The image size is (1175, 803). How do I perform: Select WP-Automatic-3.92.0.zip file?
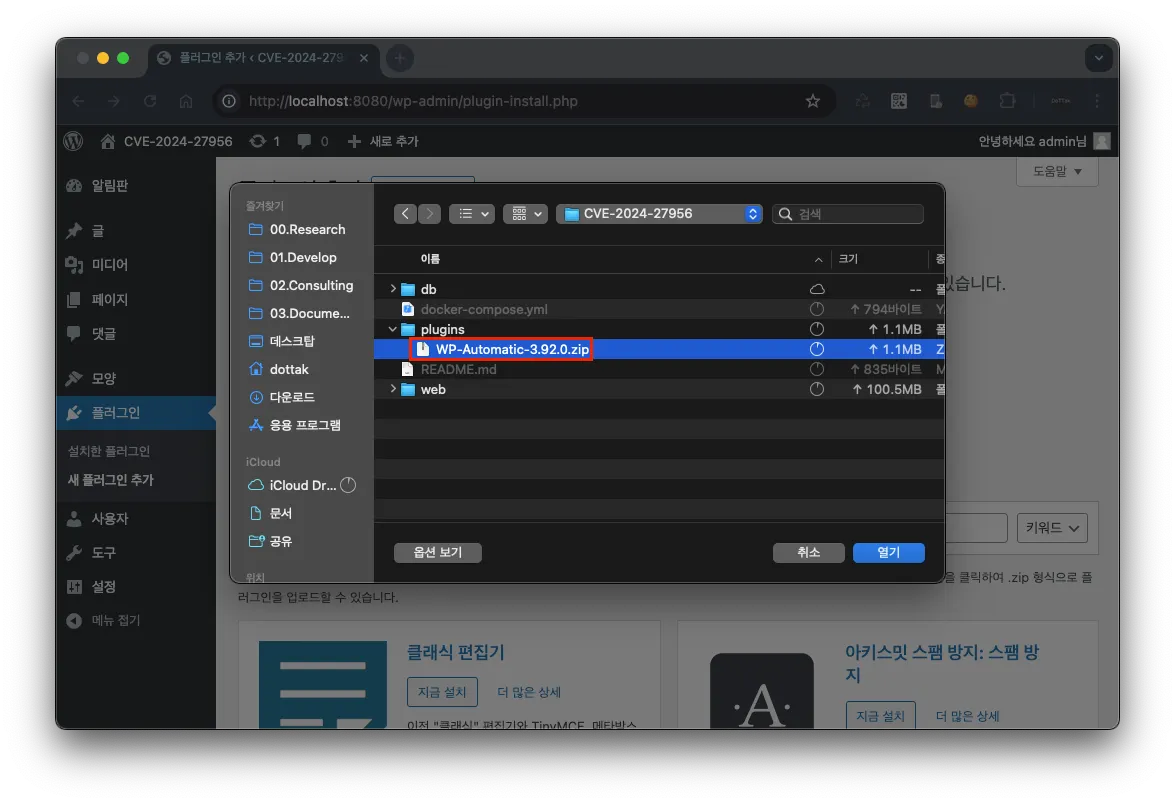(659, 349)
